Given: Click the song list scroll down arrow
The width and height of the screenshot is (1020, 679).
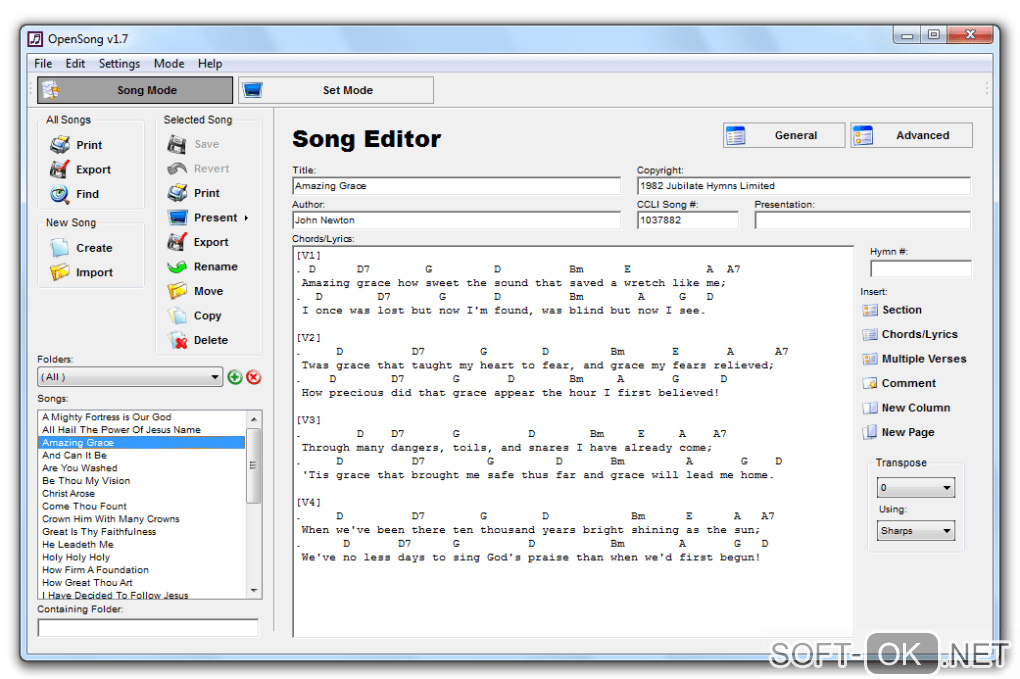Looking at the screenshot, I should [254, 591].
